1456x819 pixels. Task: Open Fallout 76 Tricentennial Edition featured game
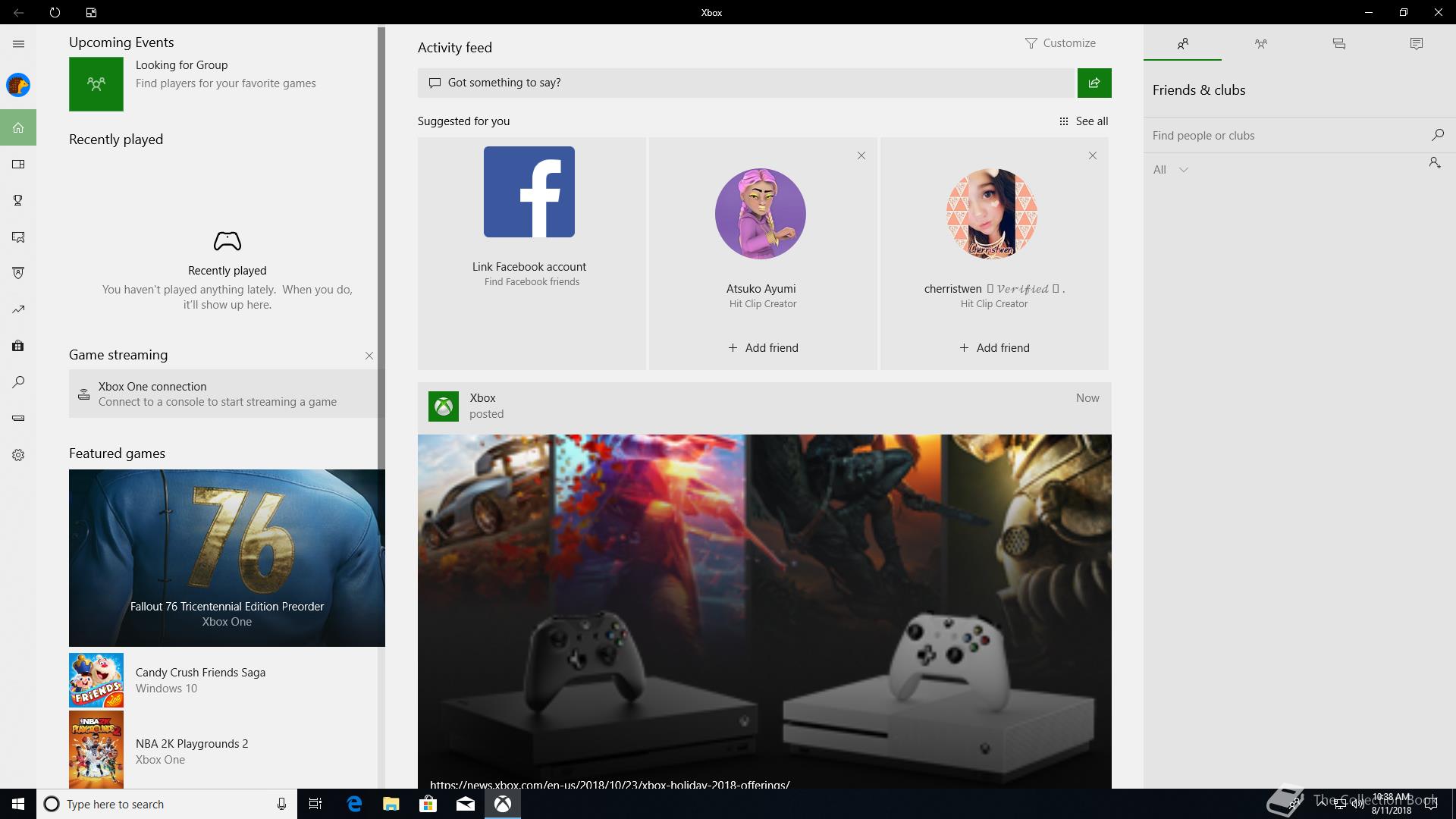click(227, 558)
